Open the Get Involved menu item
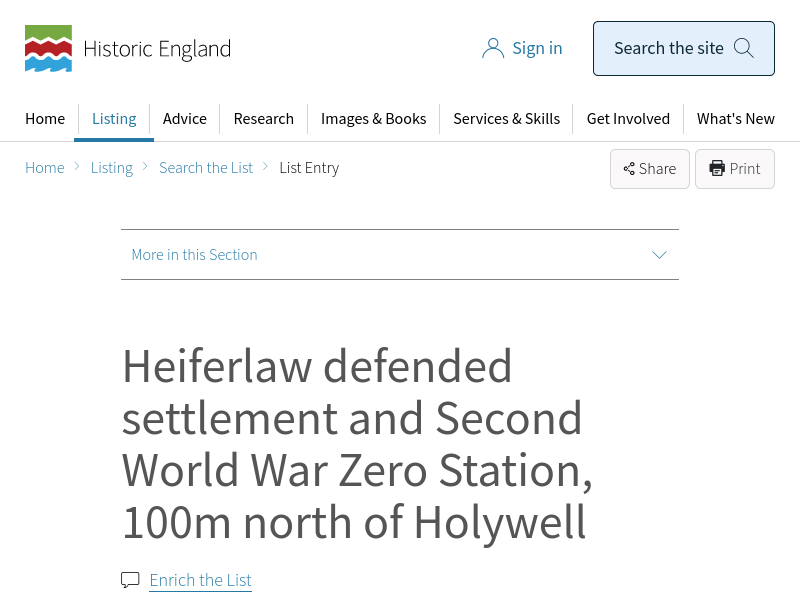Screen dimensions: 800x600 click(628, 119)
